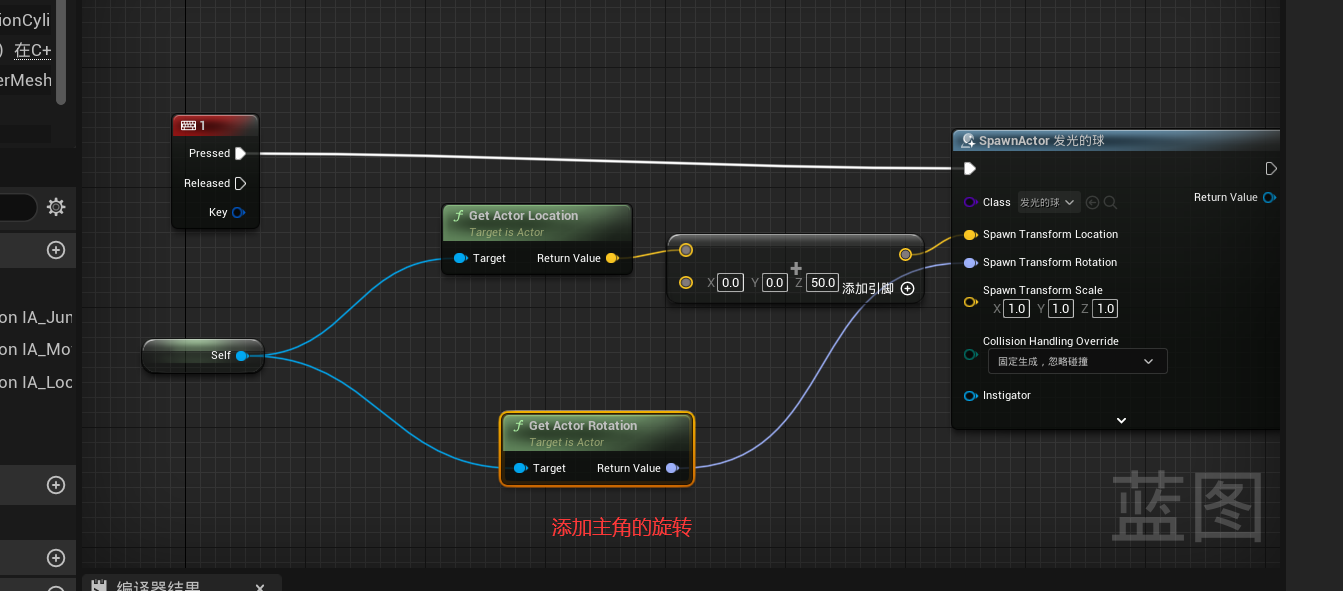The height and width of the screenshot is (591, 1343).
Task: Click the Class input pin on SpawnActor
Action: click(x=970, y=202)
